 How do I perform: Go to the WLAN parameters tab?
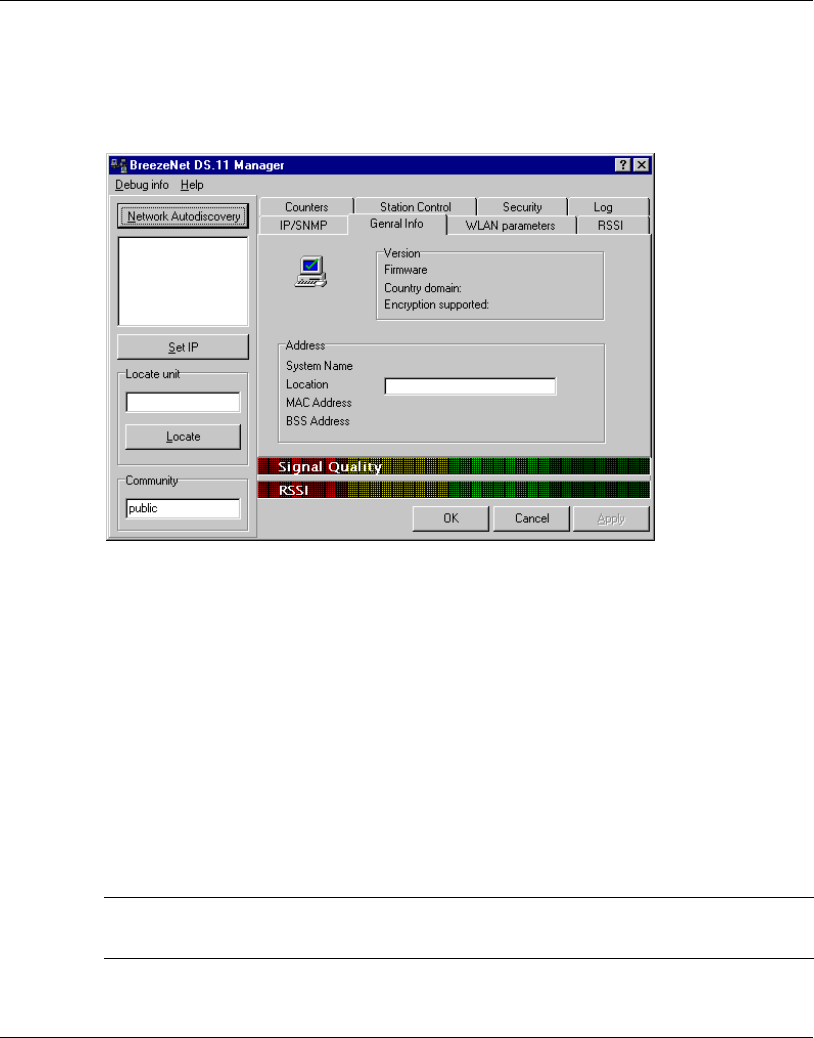coord(510,225)
